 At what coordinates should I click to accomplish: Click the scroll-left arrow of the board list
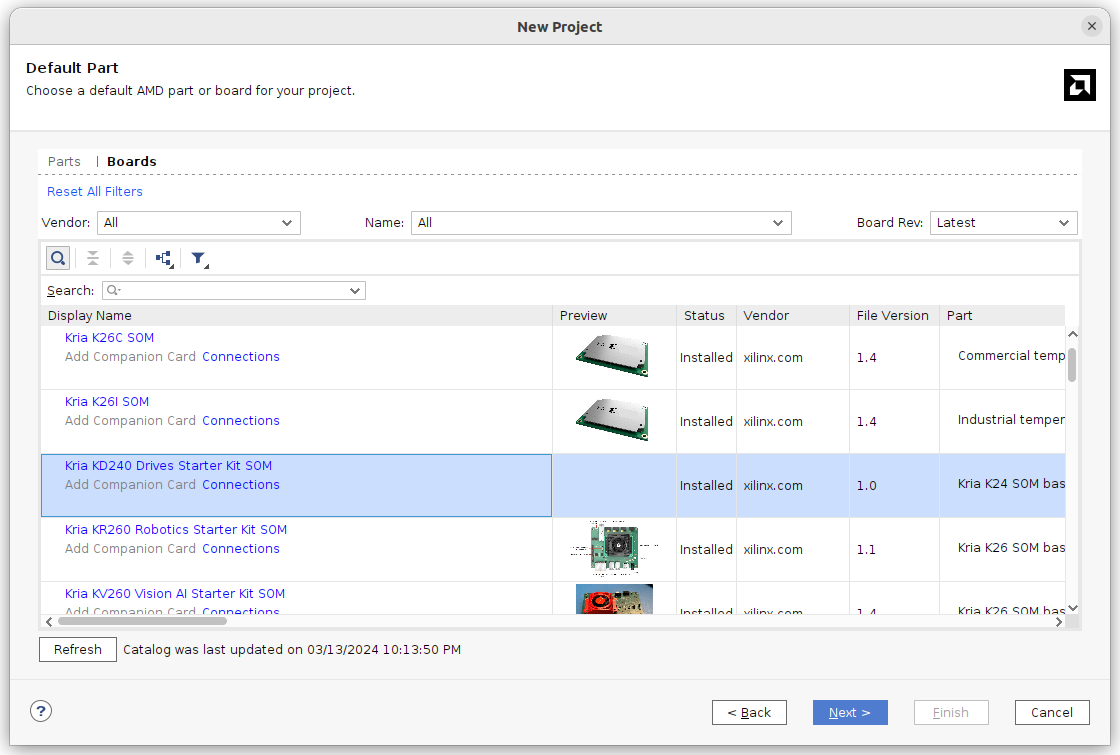pos(49,621)
